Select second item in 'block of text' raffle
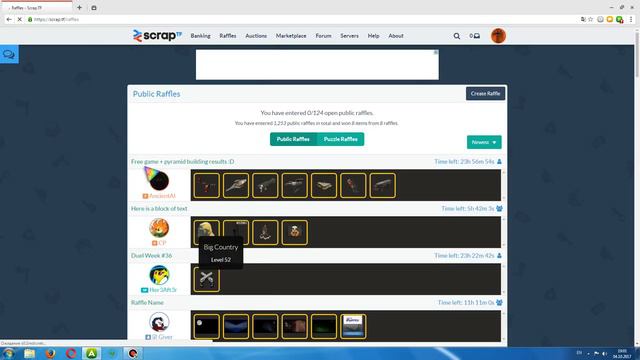The width and height of the screenshot is (640, 360). click(x=236, y=232)
